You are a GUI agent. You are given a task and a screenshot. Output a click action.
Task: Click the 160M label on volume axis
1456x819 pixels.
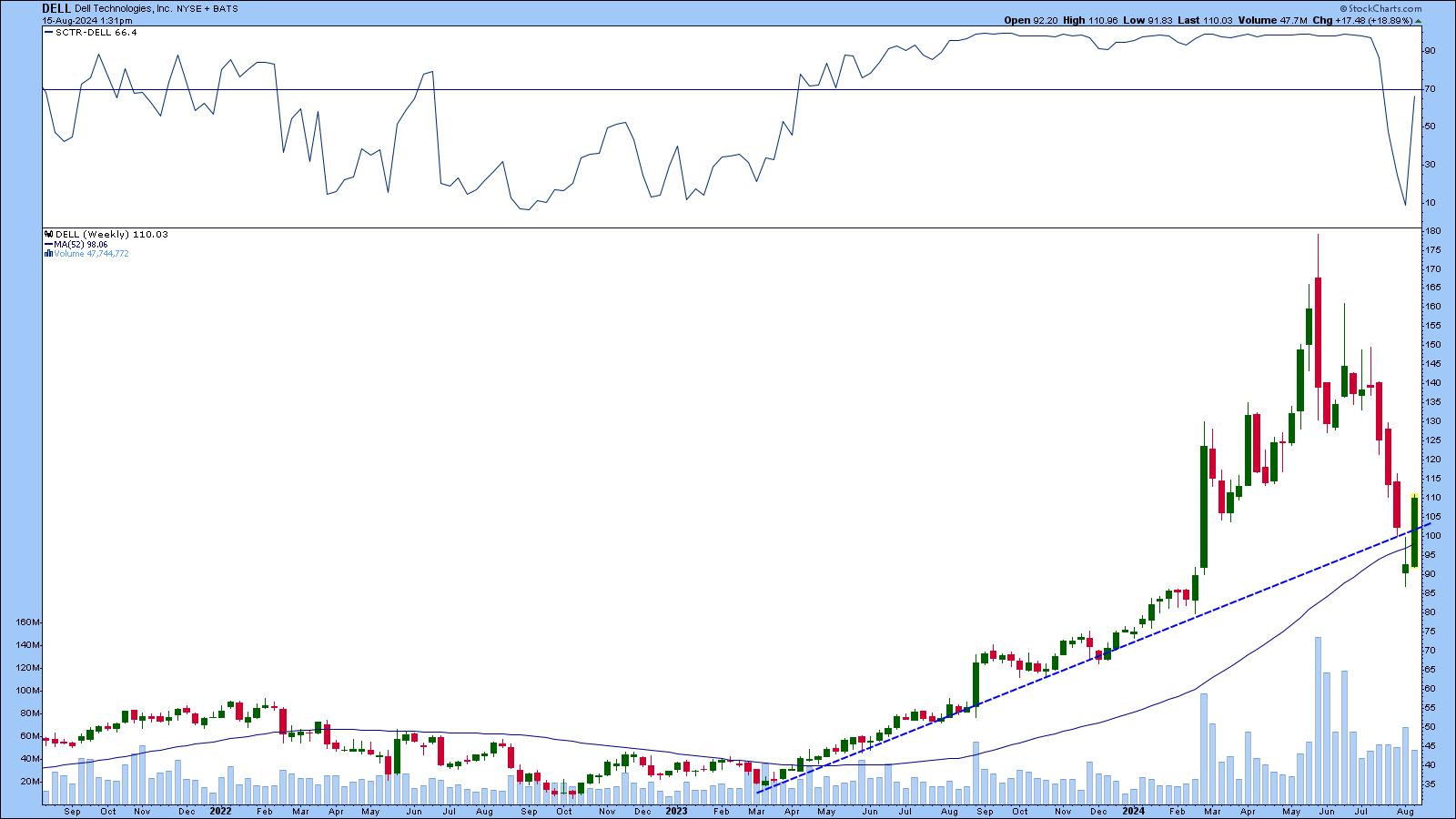27,622
